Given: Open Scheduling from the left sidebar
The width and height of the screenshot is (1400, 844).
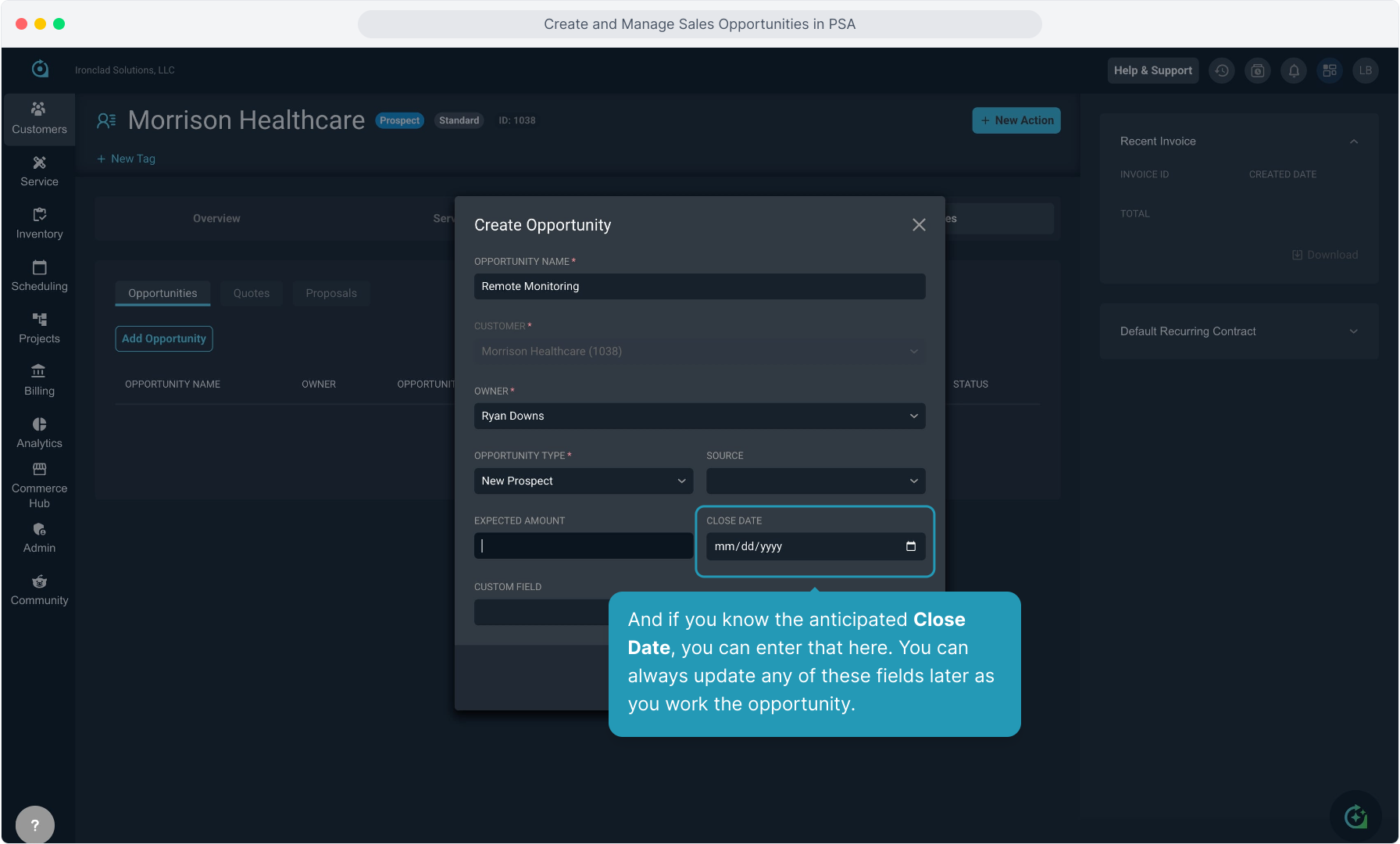Looking at the screenshot, I should pyautogui.click(x=39, y=276).
